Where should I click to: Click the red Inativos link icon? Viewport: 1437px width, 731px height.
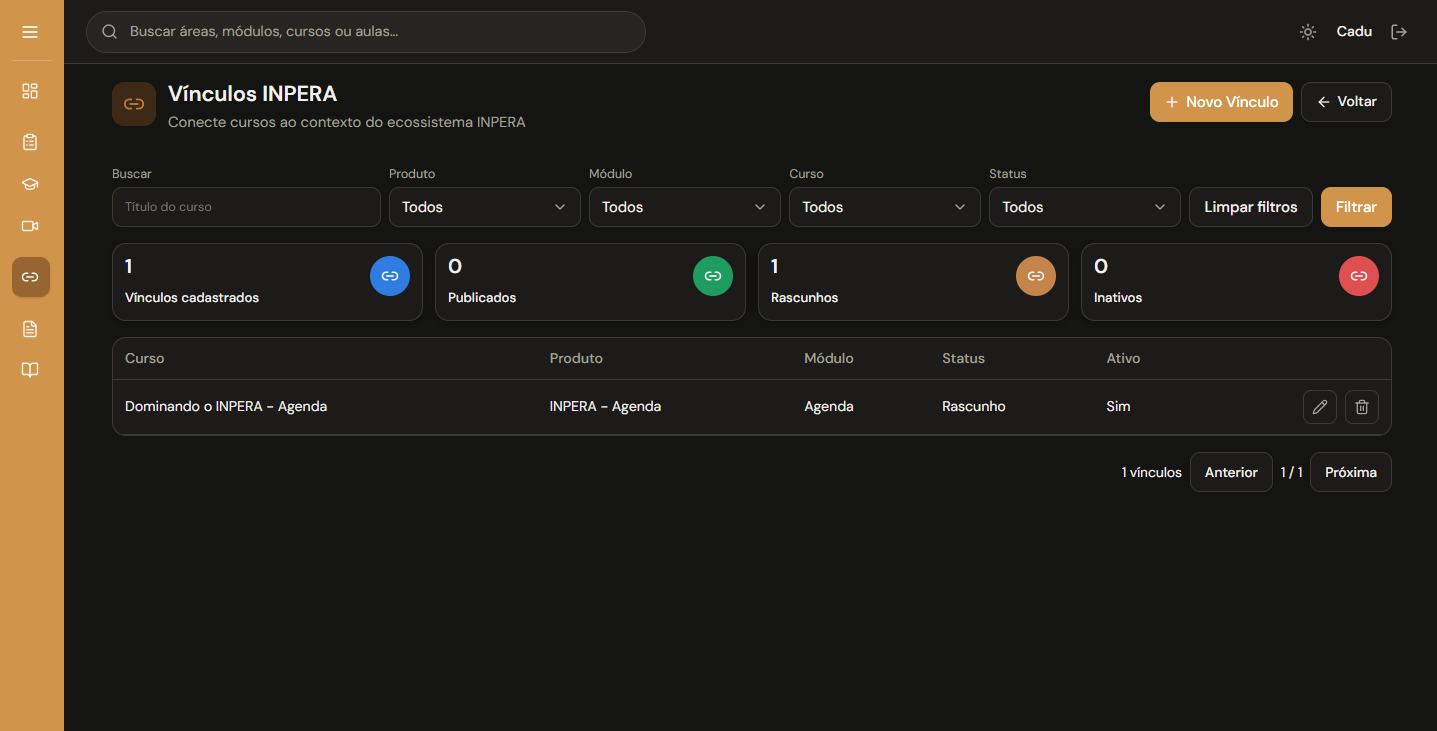(1359, 276)
